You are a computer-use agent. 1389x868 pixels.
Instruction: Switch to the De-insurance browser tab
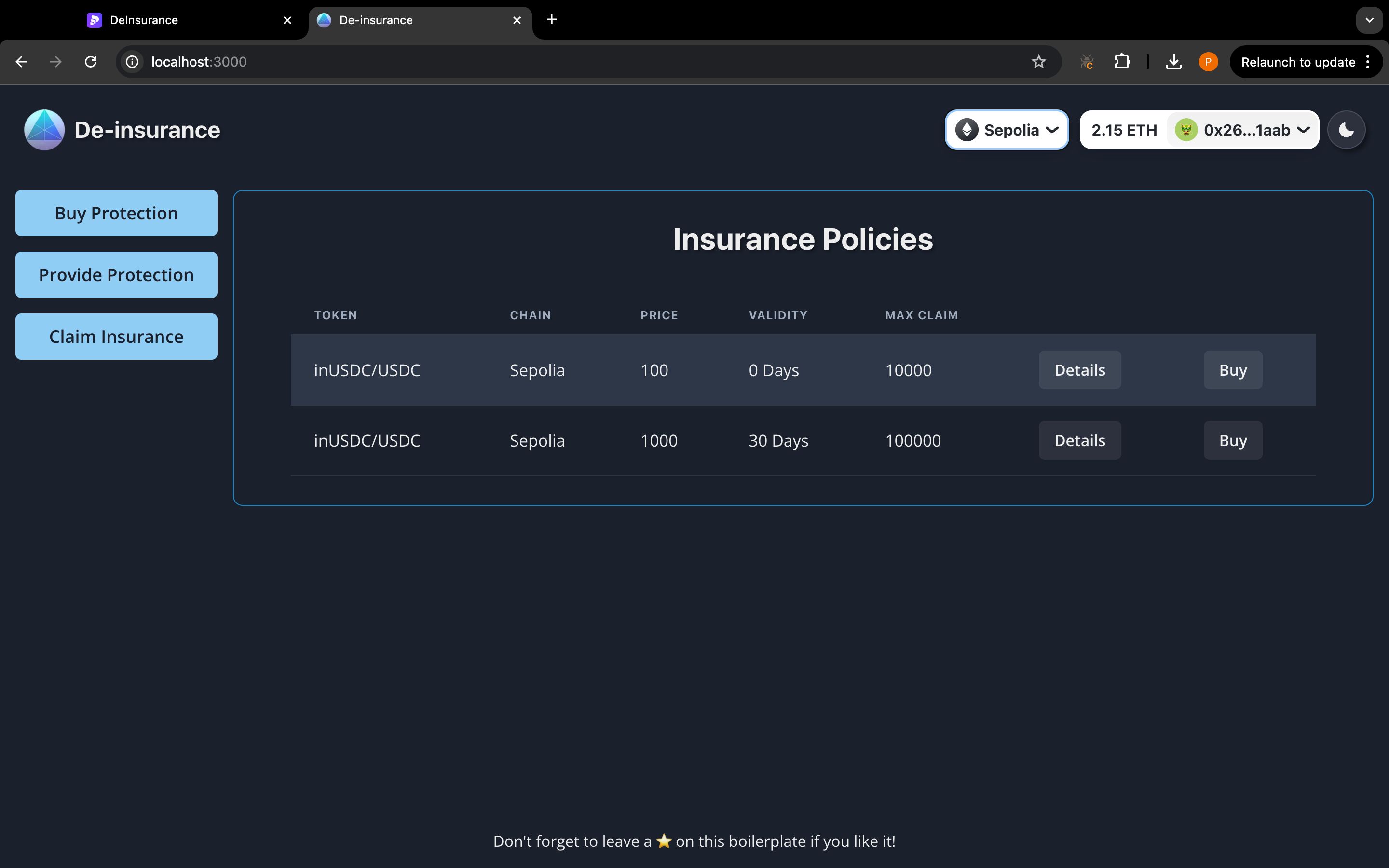point(420,20)
